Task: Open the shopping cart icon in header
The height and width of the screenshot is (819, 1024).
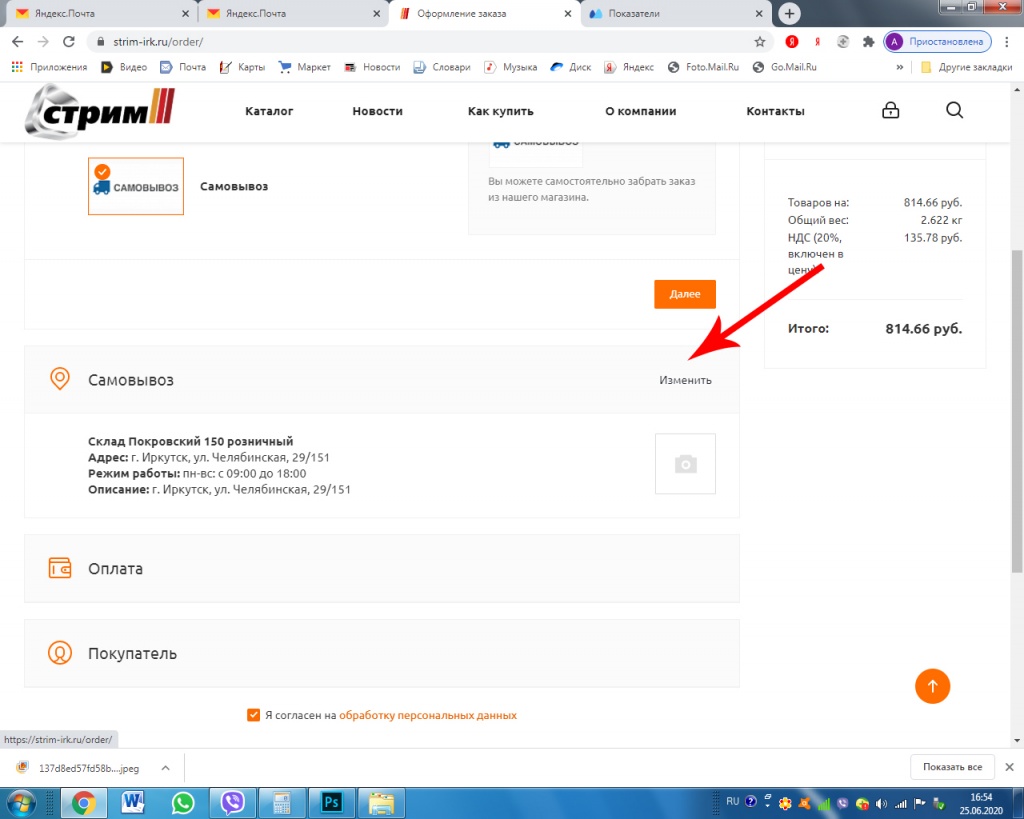Action: [x=890, y=111]
